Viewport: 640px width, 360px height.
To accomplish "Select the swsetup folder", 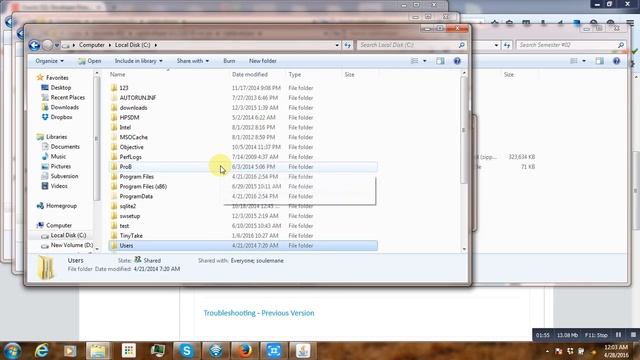I will coord(129,216).
